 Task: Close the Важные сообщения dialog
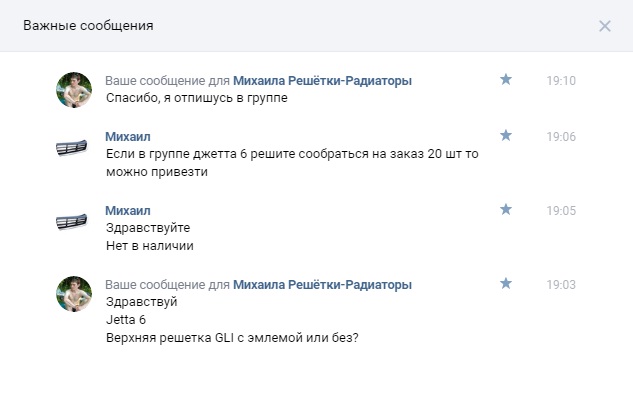[x=604, y=26]
